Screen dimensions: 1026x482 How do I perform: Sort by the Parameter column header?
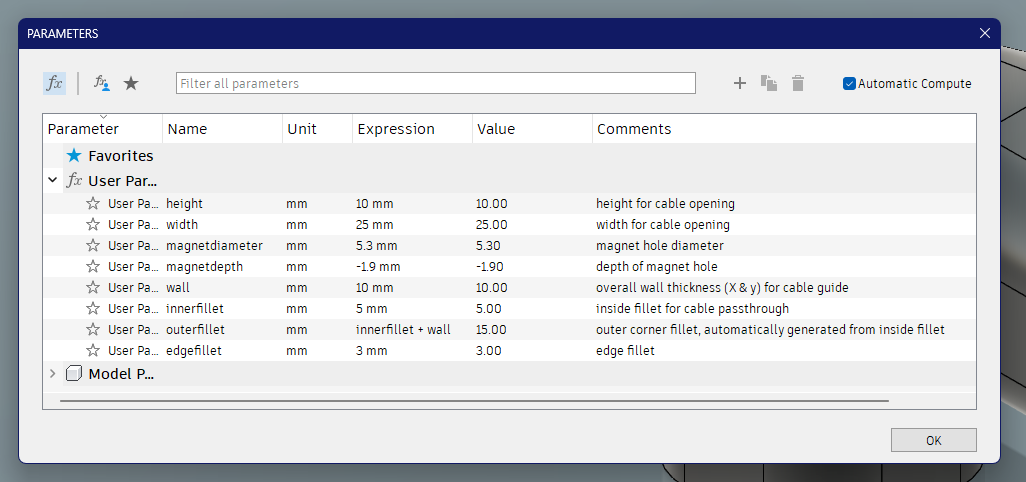pyautogui.click(x=103, y=129)
